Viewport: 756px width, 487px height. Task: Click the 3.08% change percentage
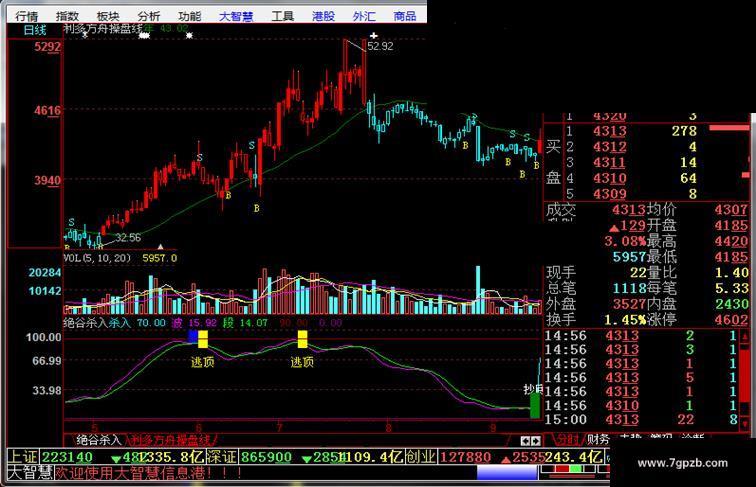pyautogui.click(x=625, y=241)
